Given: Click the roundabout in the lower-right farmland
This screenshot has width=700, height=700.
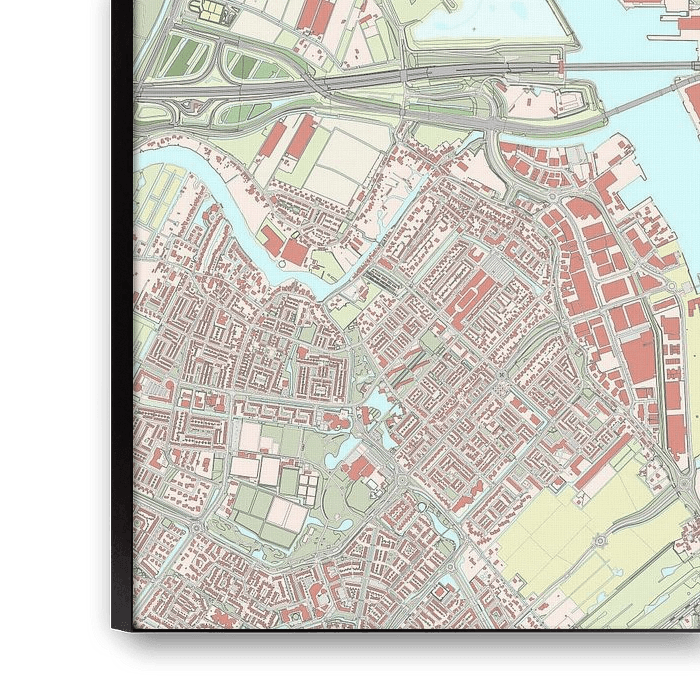Looking at the screenshot, I should click(600, 541).
